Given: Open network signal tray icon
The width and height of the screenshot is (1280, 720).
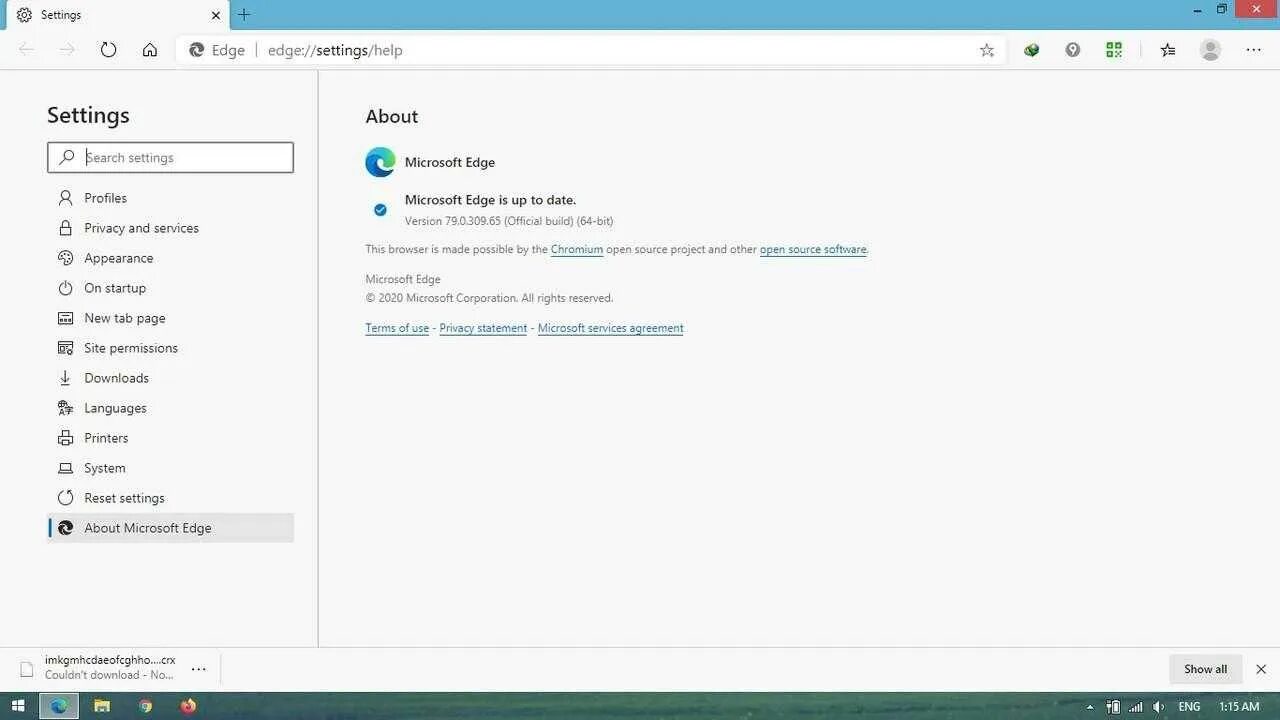Looking at the screenshot, I should click(x=1135, y=707).
